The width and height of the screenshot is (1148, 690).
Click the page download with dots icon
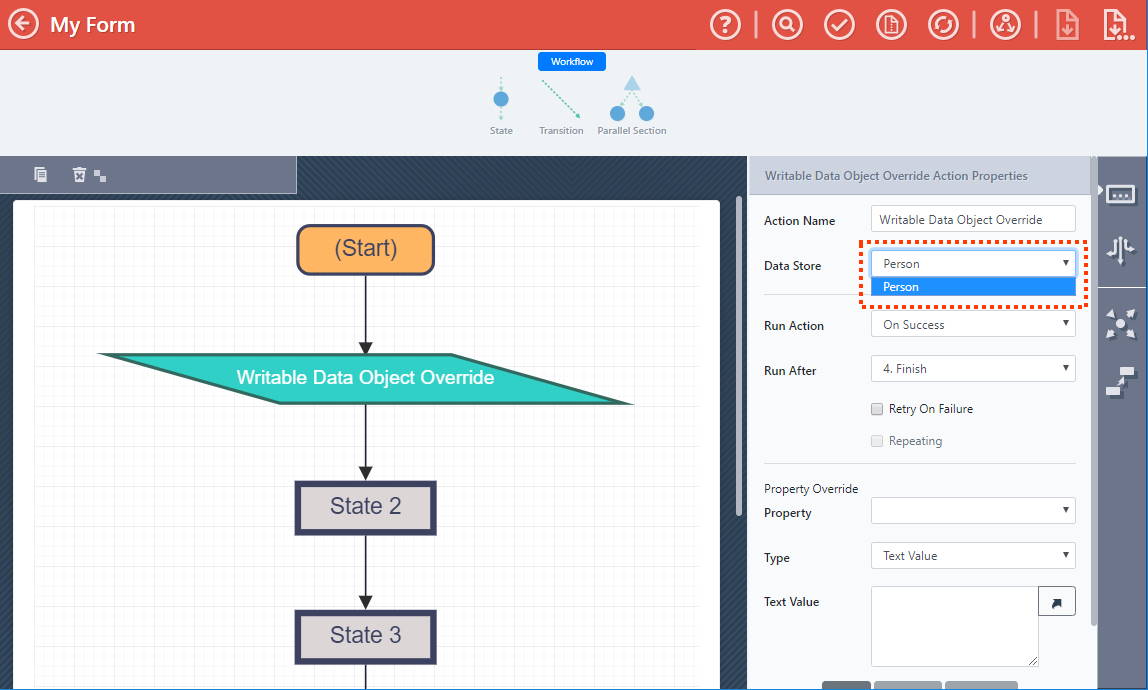click(1117, 25)
